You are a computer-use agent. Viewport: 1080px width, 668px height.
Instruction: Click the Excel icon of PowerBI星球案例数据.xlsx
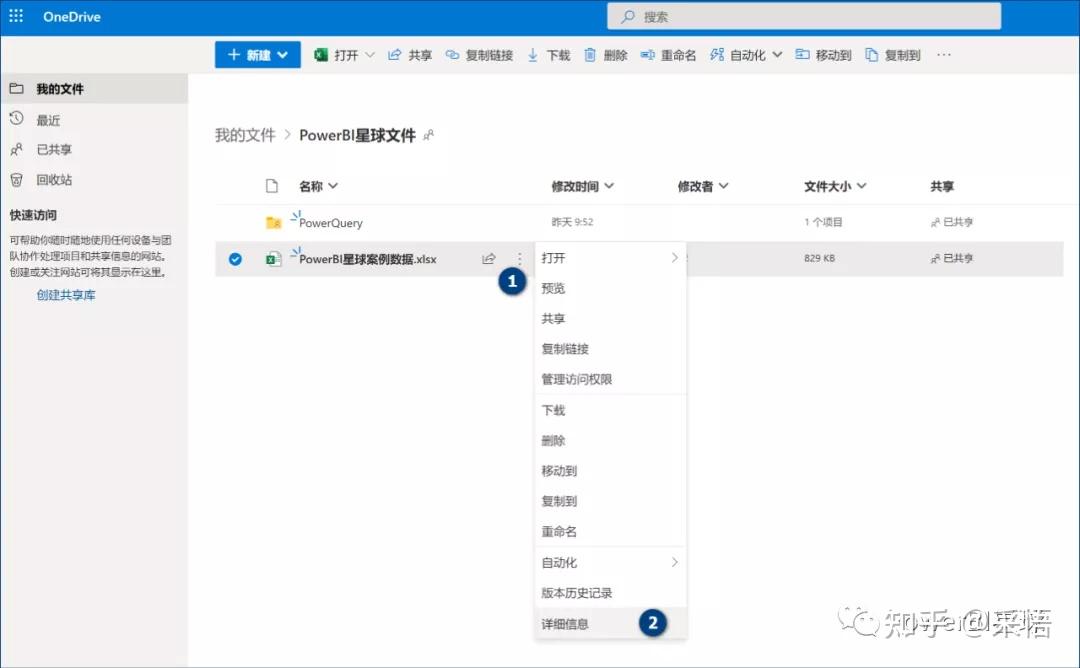click(273, 259)
